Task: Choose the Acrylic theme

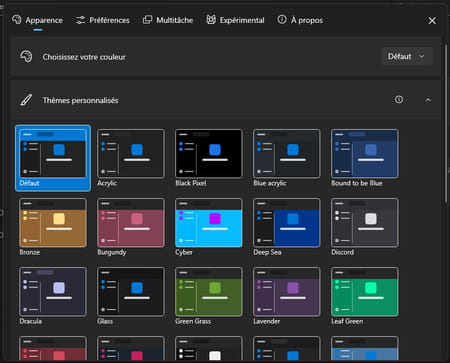Action: click(131, 158)
